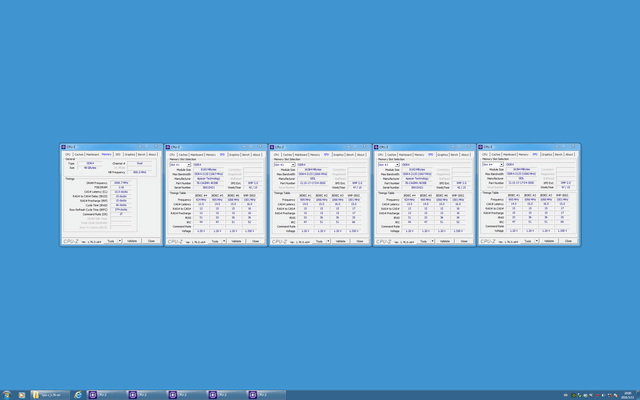Open Tools dropdown arrow in leftmost CPU-Z window
Image resolution: width=640 pixels, height=400 pixels.
coord(121,241)
